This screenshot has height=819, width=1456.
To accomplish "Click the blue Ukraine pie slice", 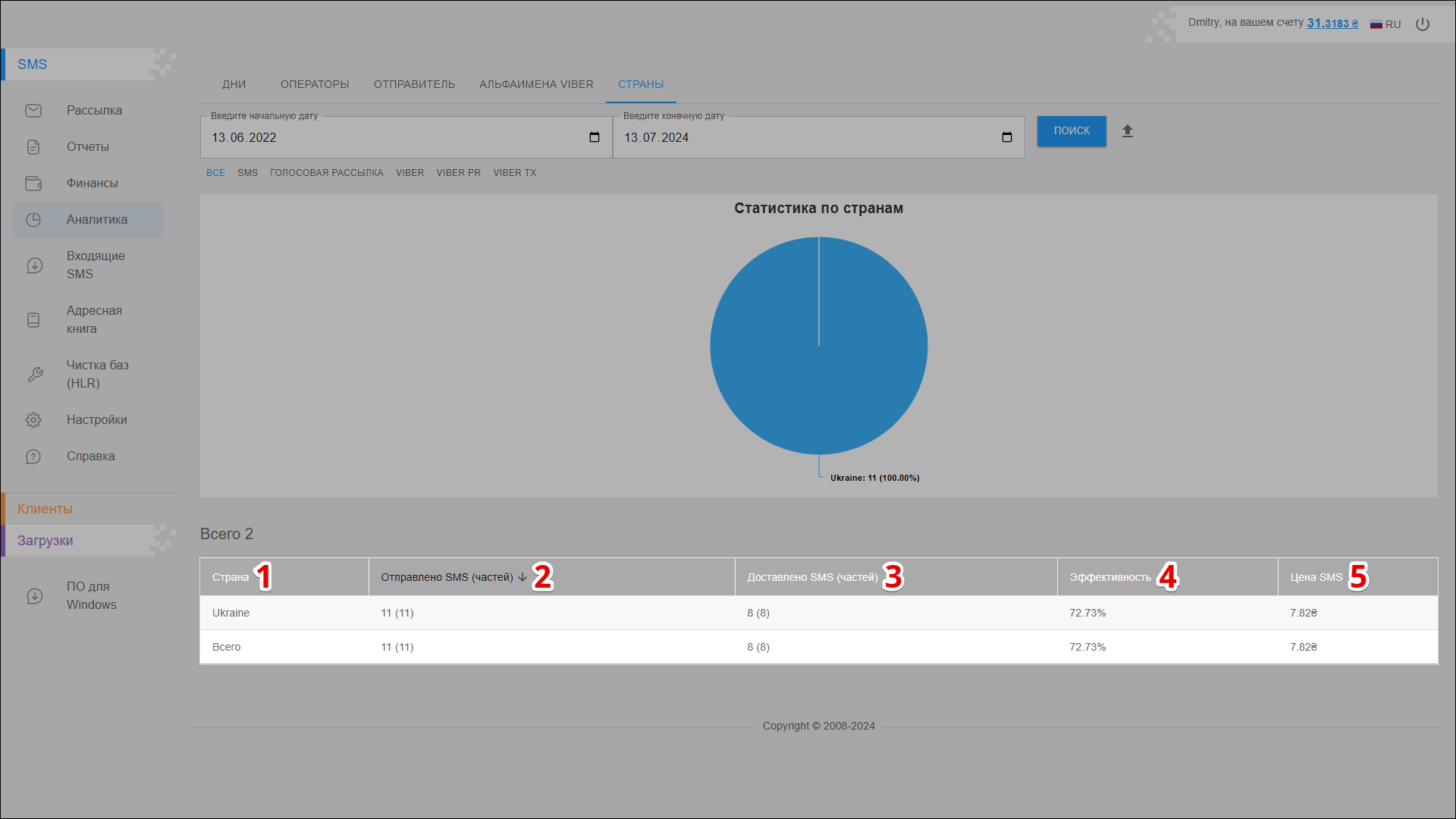I will [789, 364].
